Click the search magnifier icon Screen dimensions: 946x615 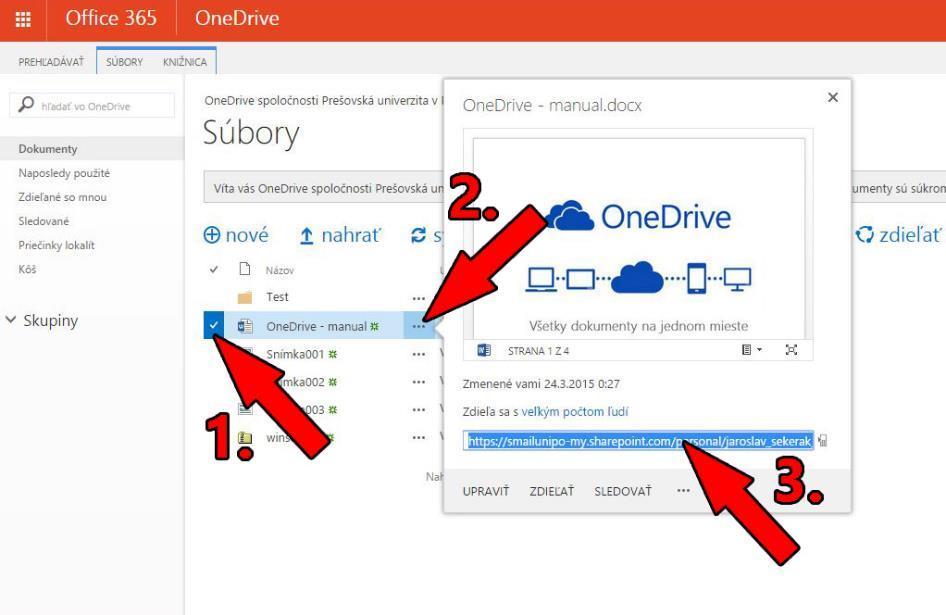click(26, 105)
